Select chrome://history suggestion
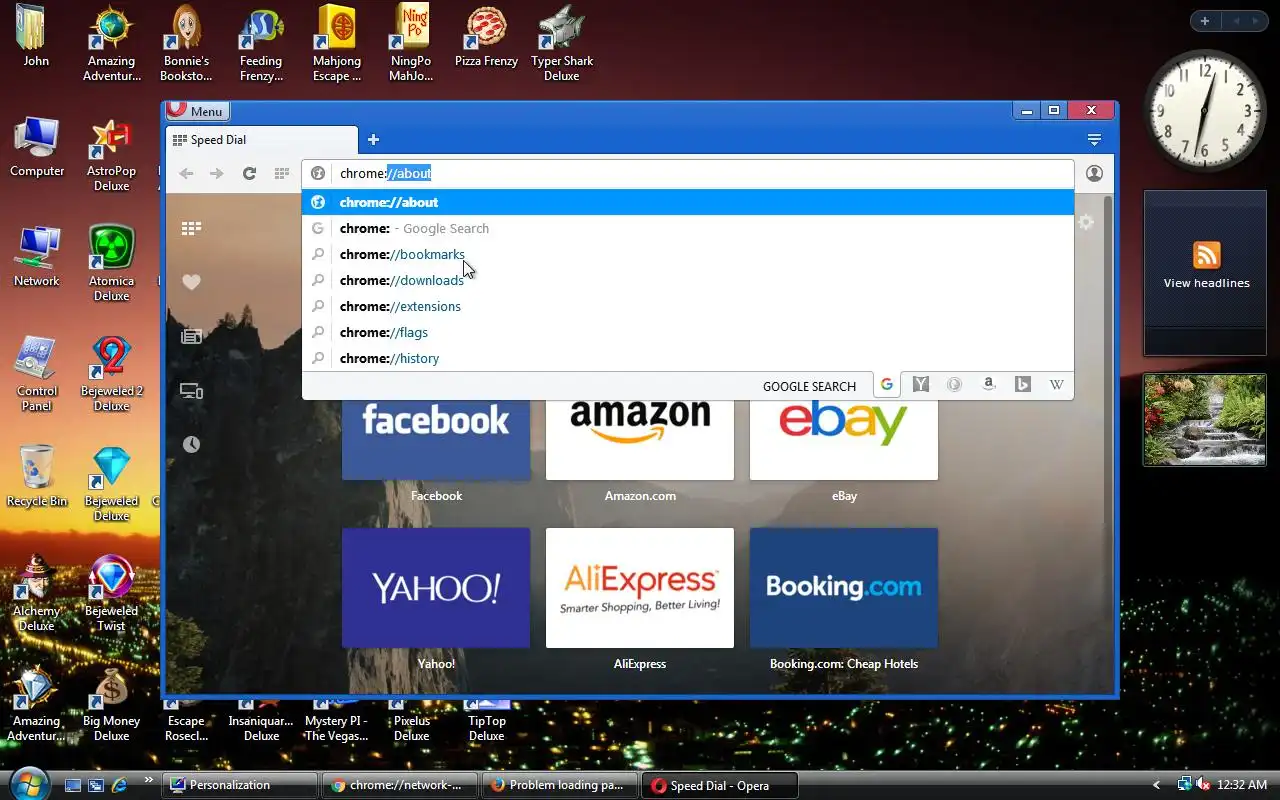 (x=688, y=358)
